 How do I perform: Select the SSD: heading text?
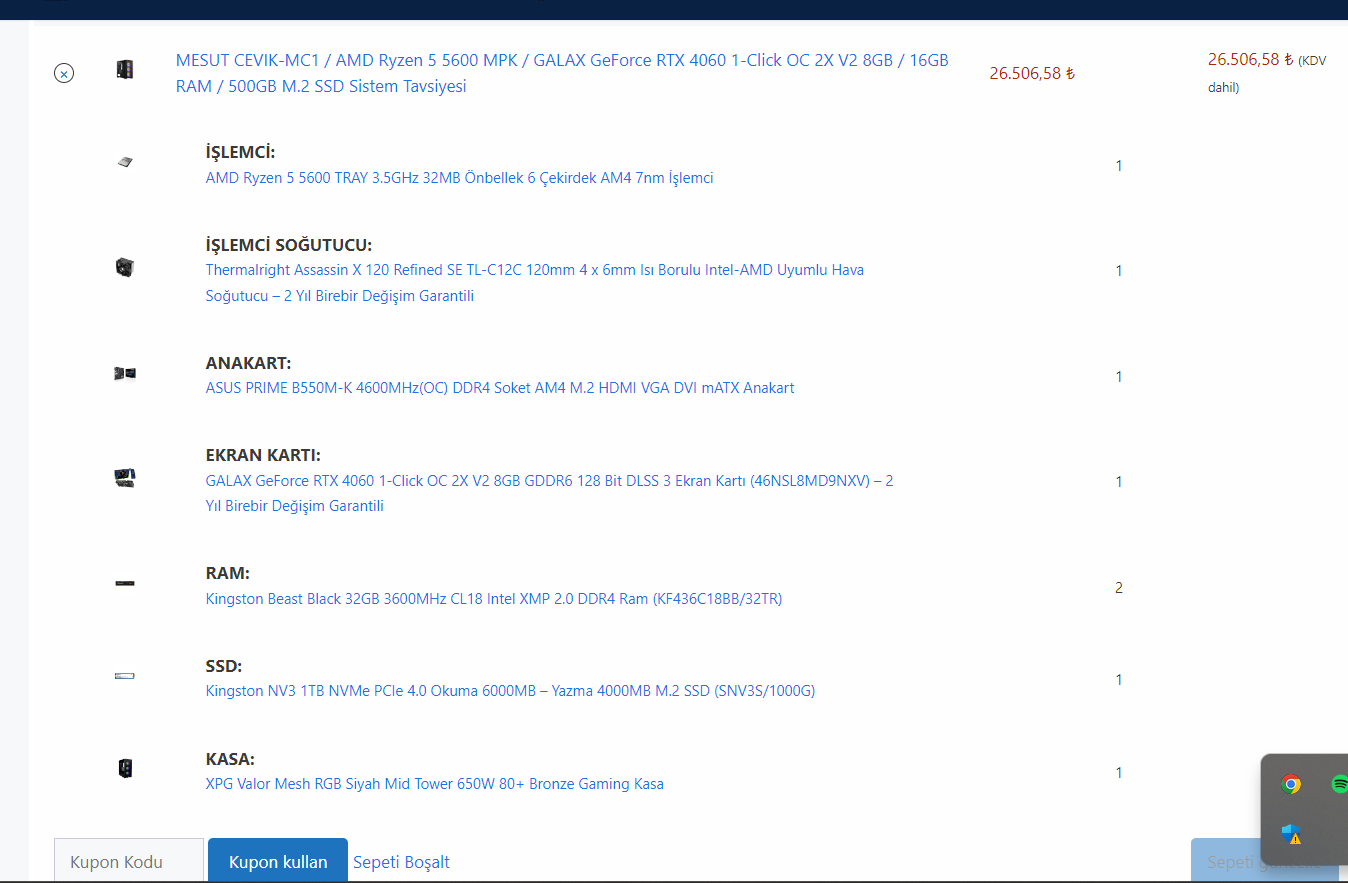pos(224,666)
